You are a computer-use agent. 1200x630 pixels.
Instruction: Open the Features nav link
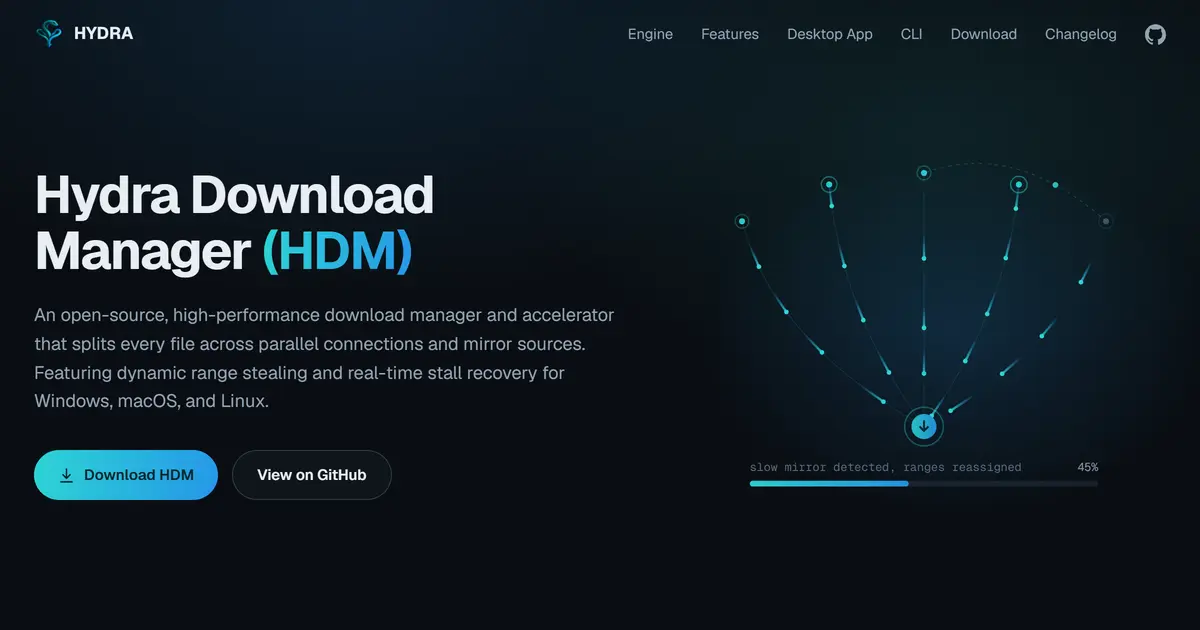[730, 34]
